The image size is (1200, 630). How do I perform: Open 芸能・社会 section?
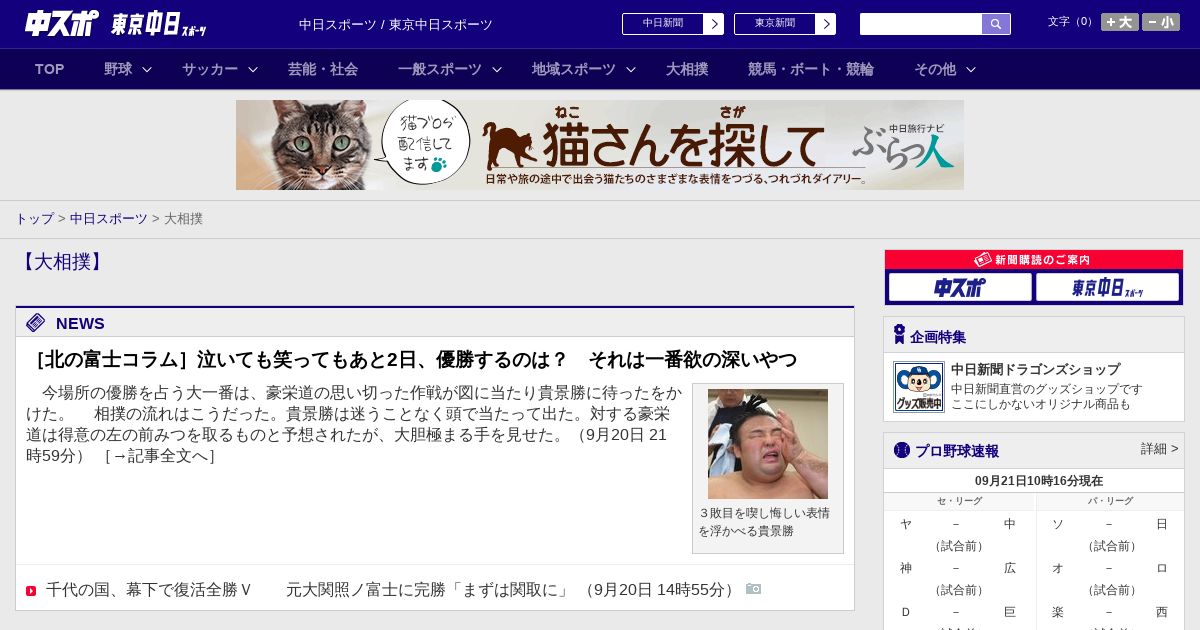click(x=323, y=69)
